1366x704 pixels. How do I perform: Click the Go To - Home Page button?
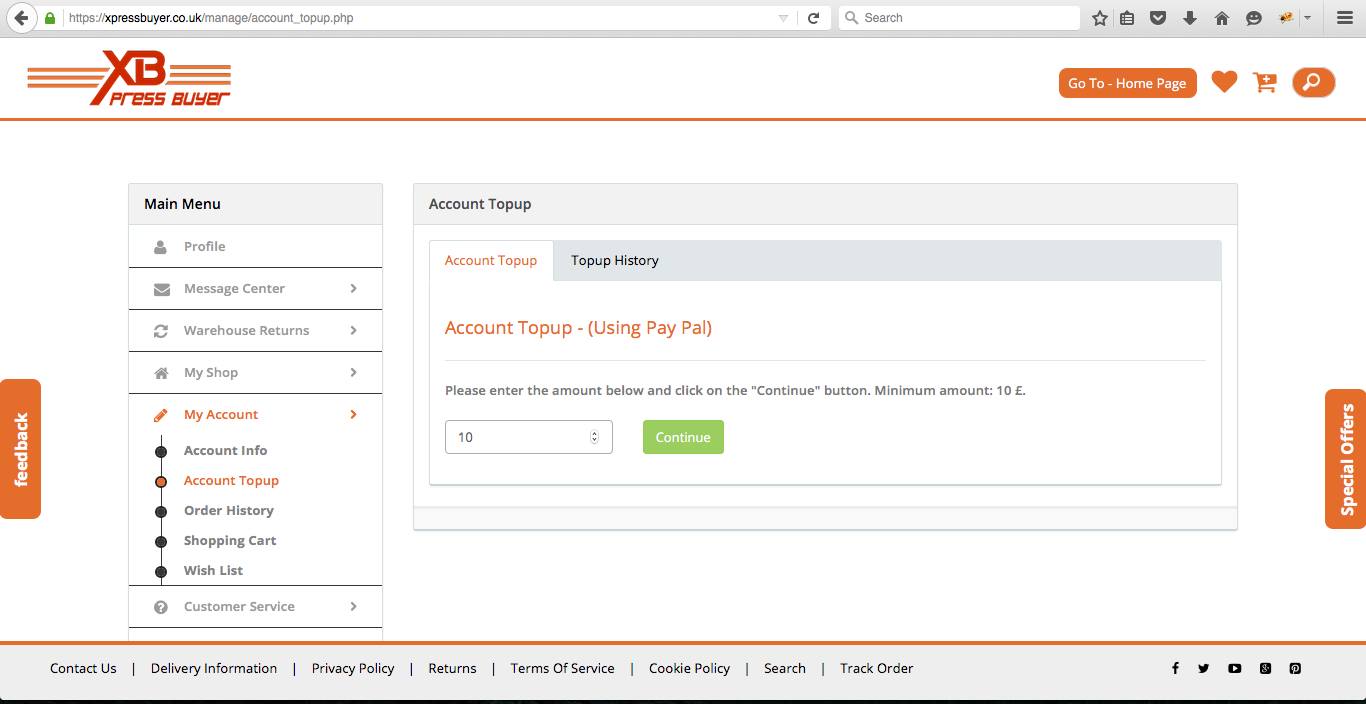coord(1127,83)
